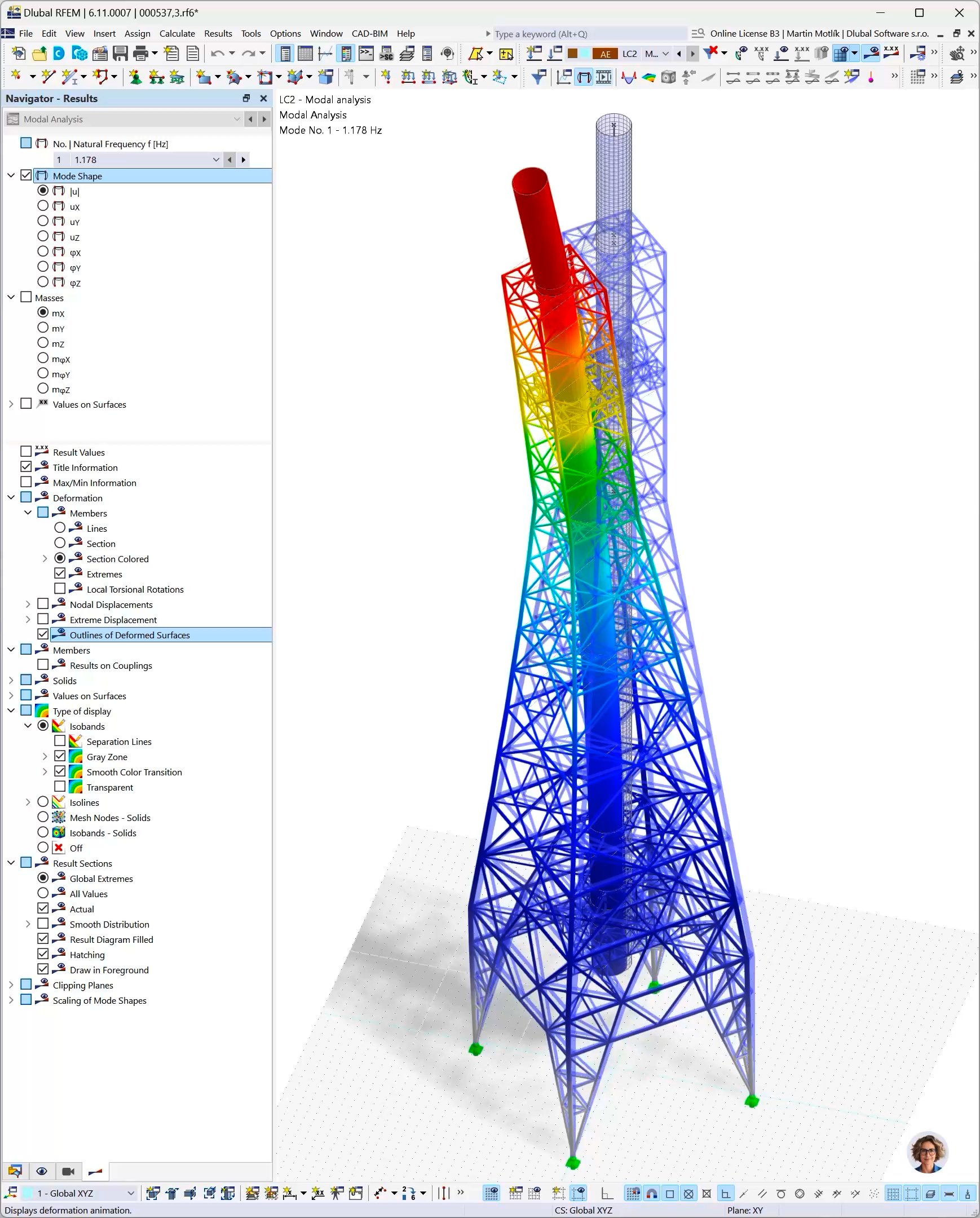Open the natural frequency 1.178 dropdown
This screenshot has height=1218, width=980.
[x=216, y=160]
